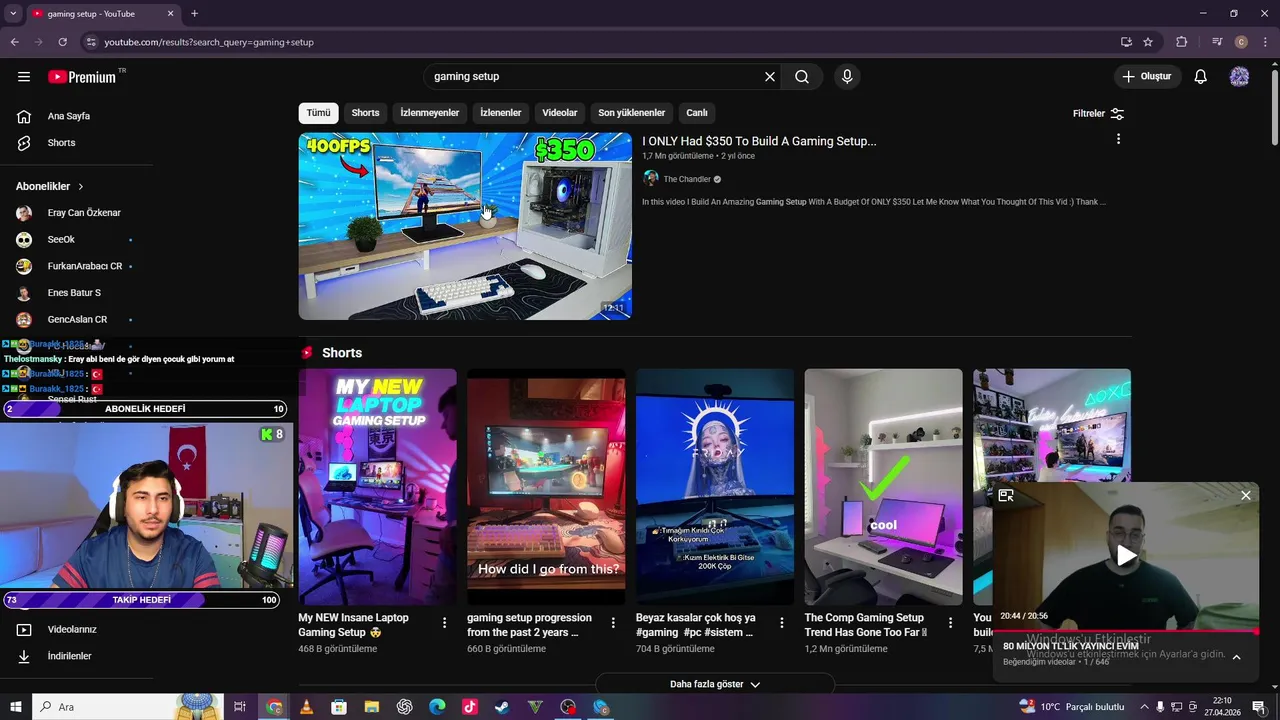Open the notifications bell
Image resolution: width=1280 pixels, height=720 pixels.
[x=1201, y=77]
